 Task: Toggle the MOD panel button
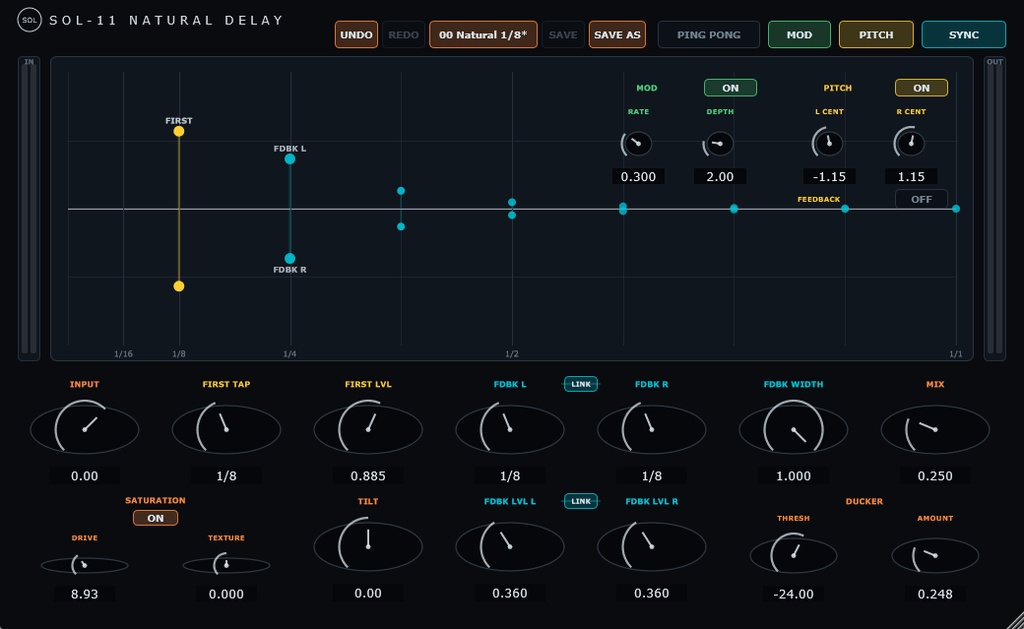coord(799,35)
